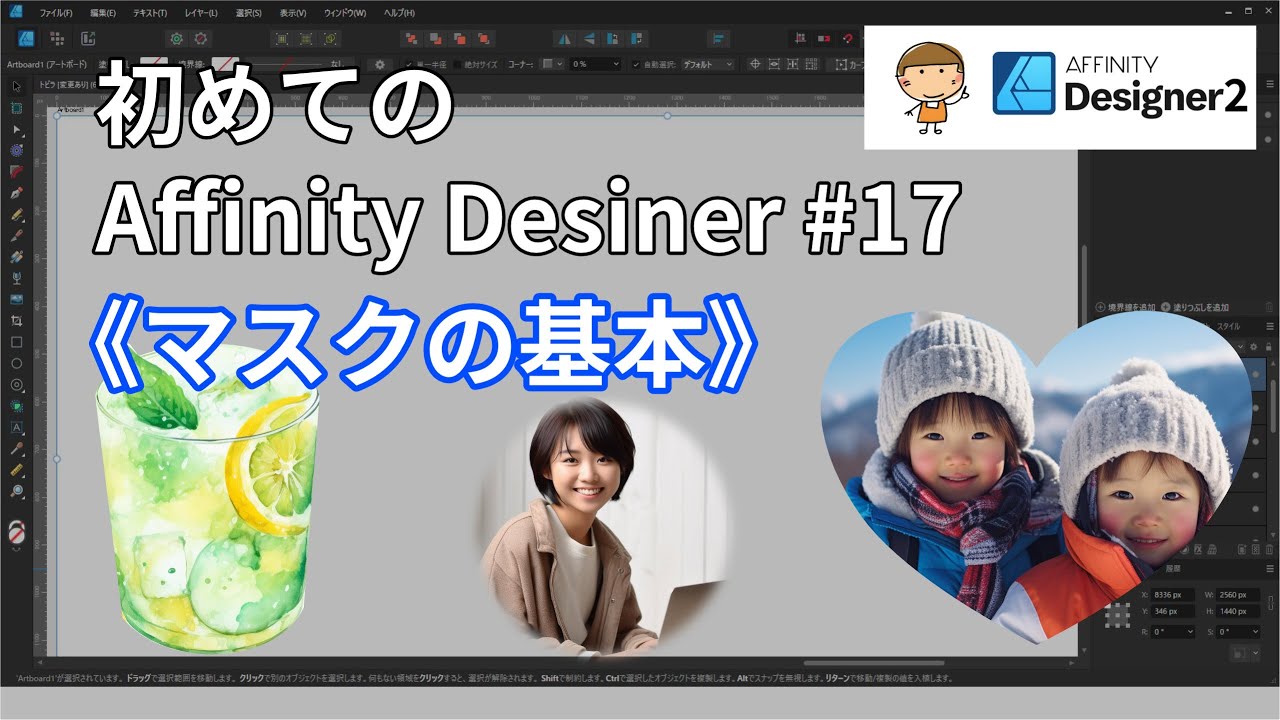
Task: Select the Artboard tool
Action: [17, 108]
